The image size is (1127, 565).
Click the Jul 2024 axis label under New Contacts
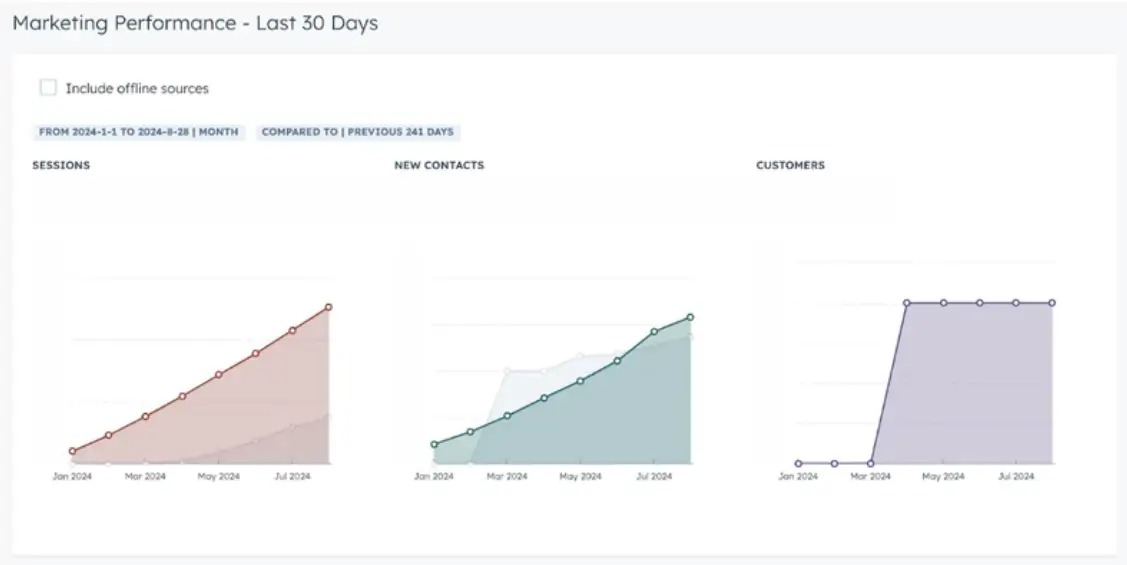(654, 477)
